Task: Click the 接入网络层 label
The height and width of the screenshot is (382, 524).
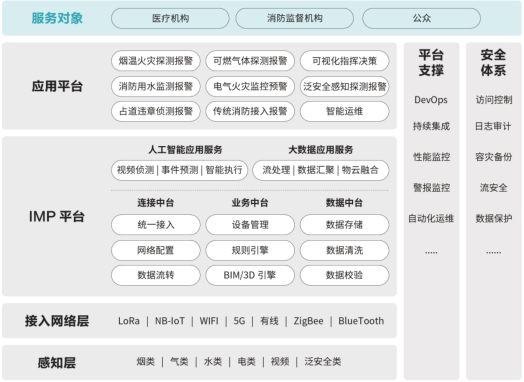Action: pos(57,321)
